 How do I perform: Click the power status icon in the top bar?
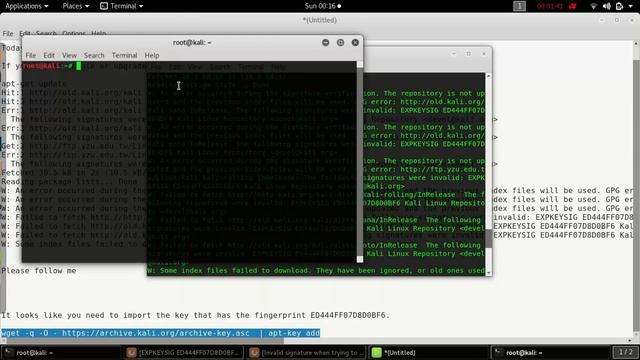coord(619,6)
